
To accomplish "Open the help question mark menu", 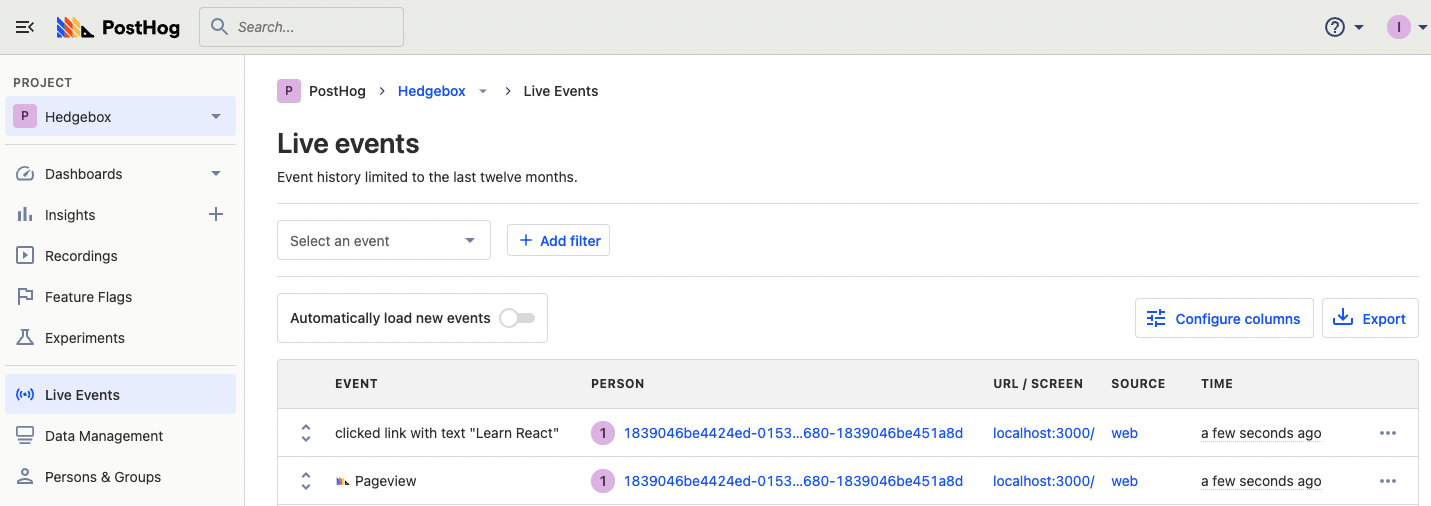I will click(1335, 27).
